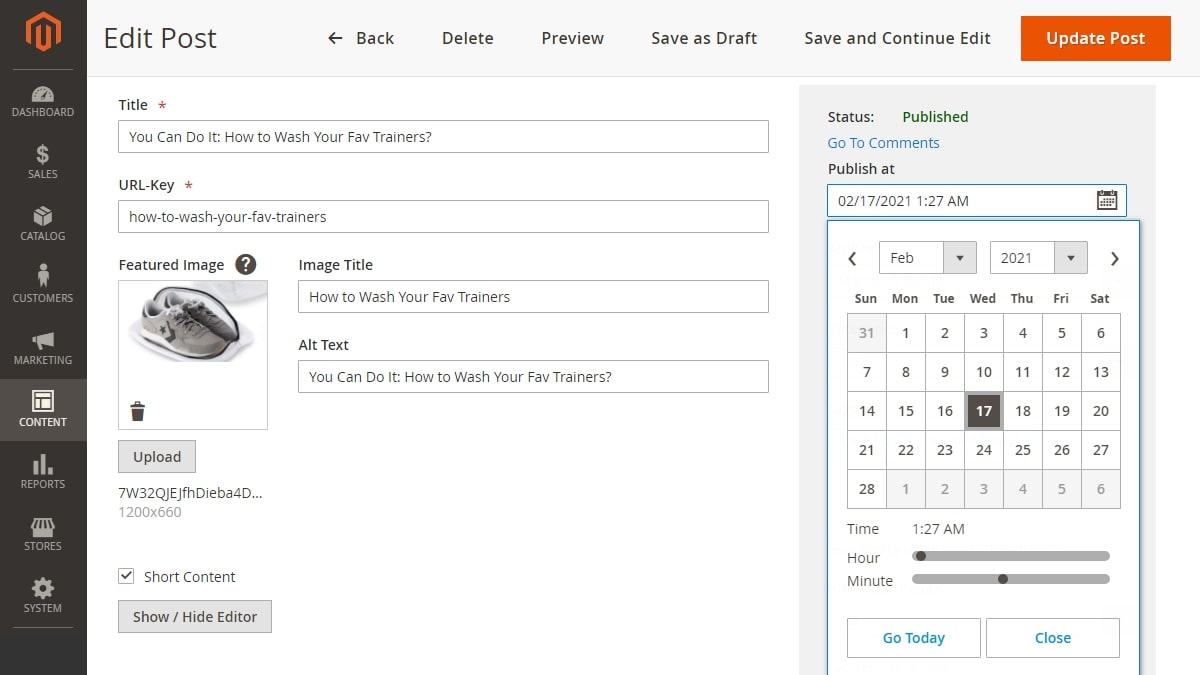Select day 18 in calendar
This screenshot has width=1200, height=675.
click(1023, 411)
